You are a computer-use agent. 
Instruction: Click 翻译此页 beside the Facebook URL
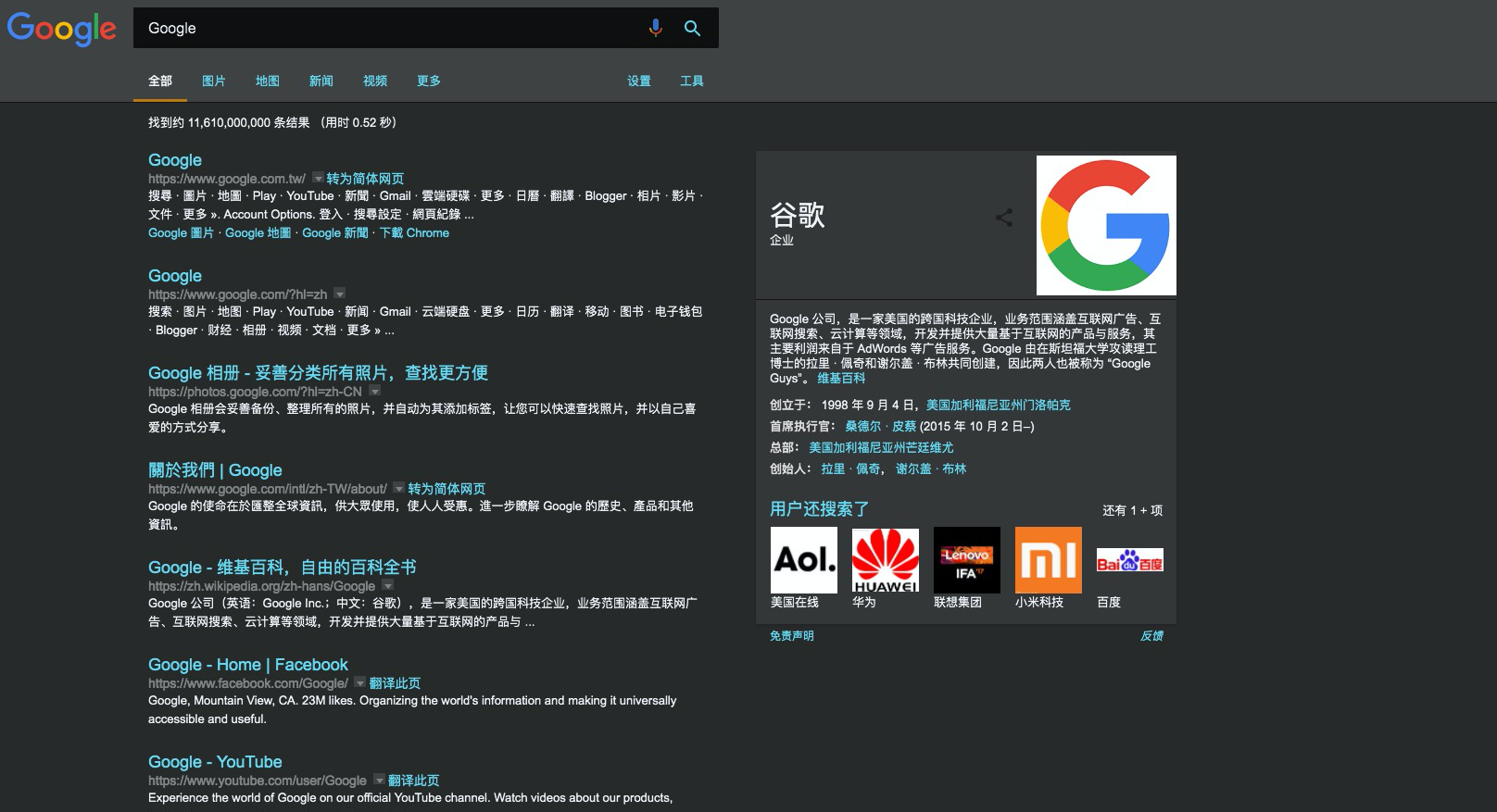pyautogui.click(x=395, y=683)
